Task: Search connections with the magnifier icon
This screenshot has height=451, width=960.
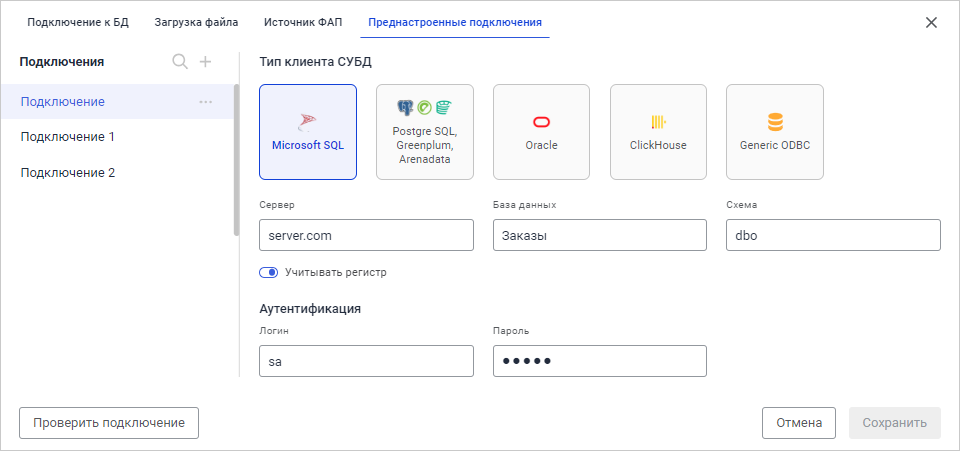Action: (180, 62)
